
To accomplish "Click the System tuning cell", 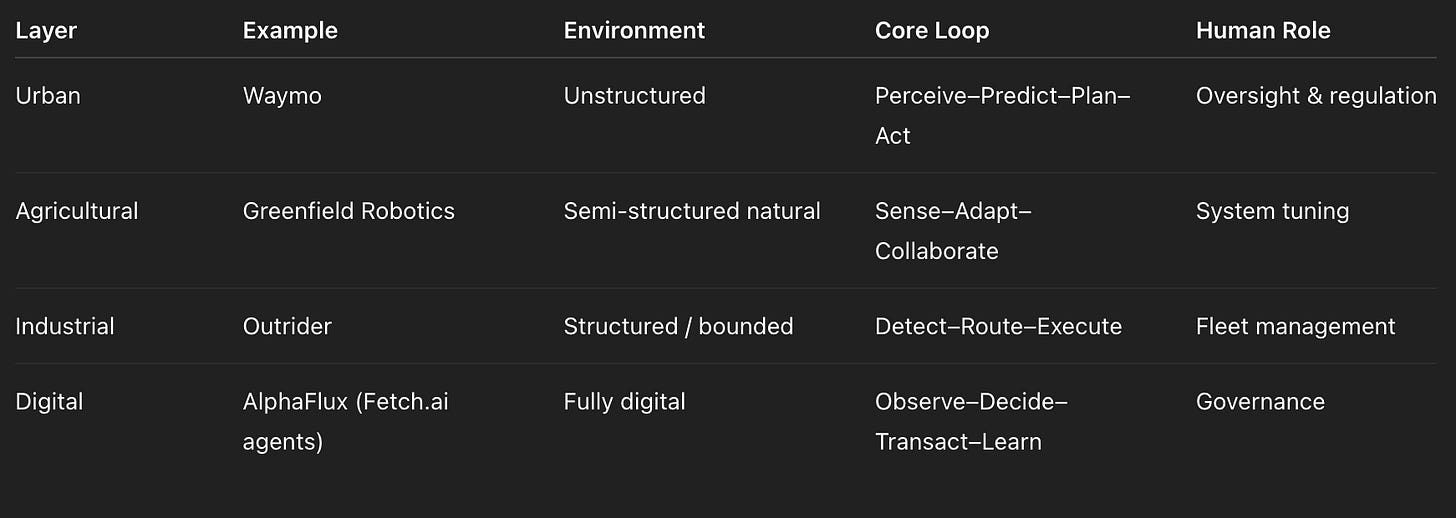I will pyautogui.click(x=1272, y=211).
